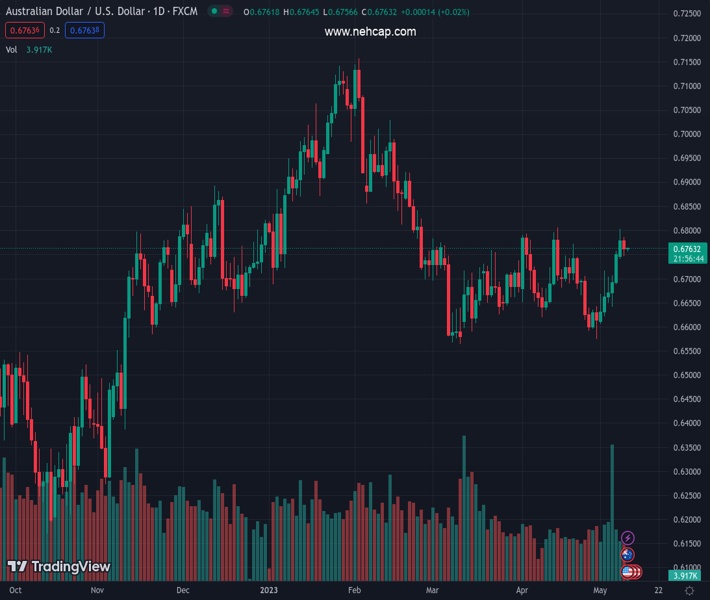Click the red sell price 0.67636 button
710x600 pixels.
tap(25, 30)
